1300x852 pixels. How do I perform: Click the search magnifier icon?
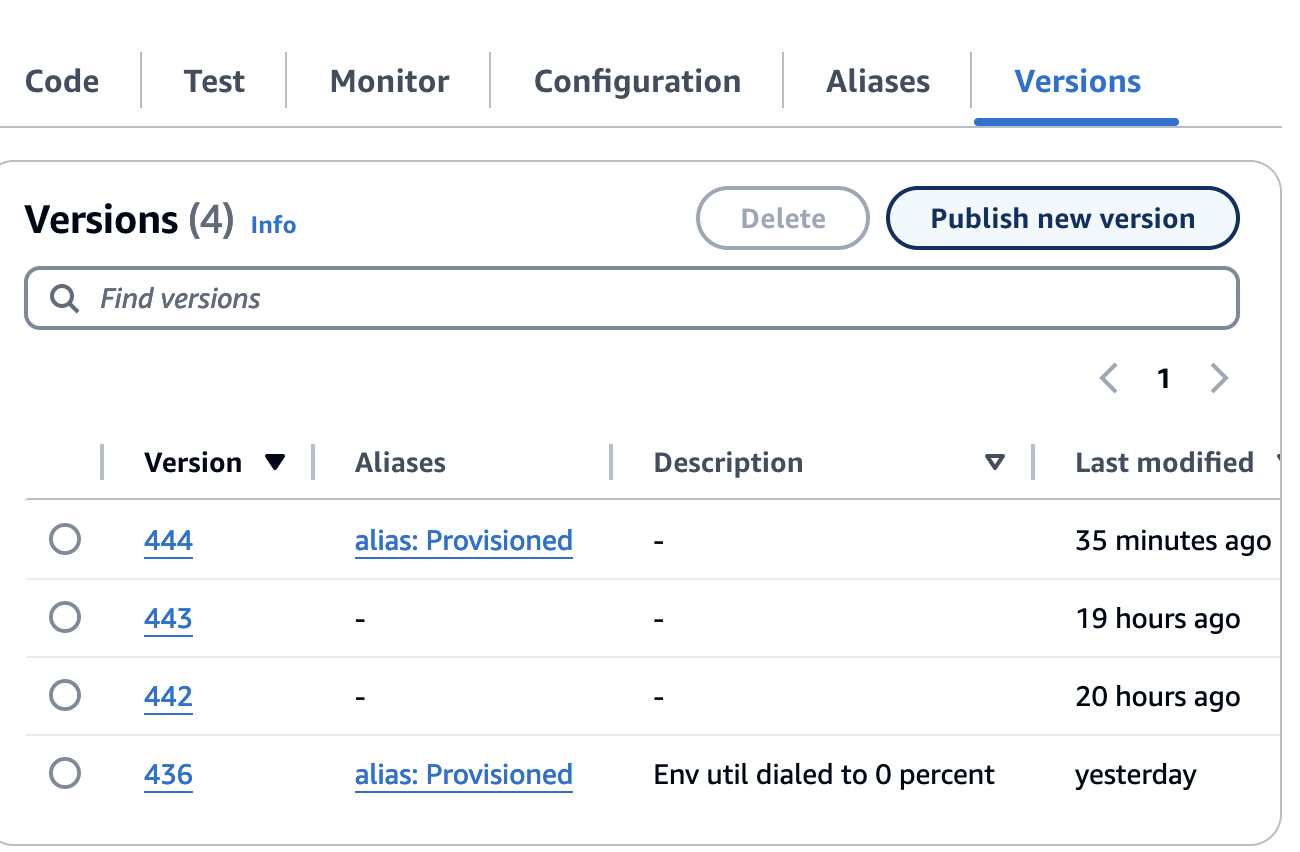(65, 299)
